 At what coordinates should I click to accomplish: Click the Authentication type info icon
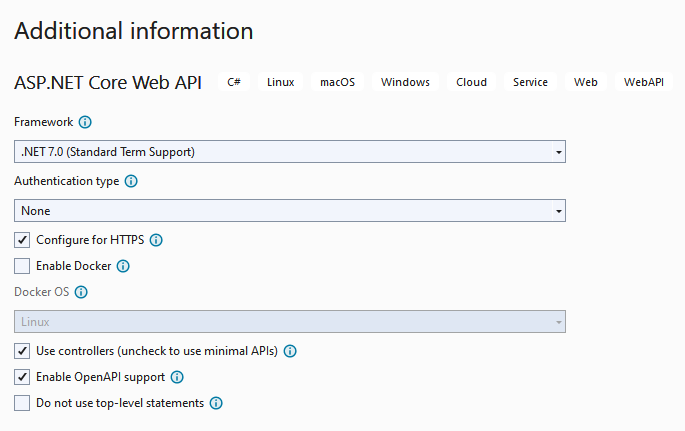point(131,181)
